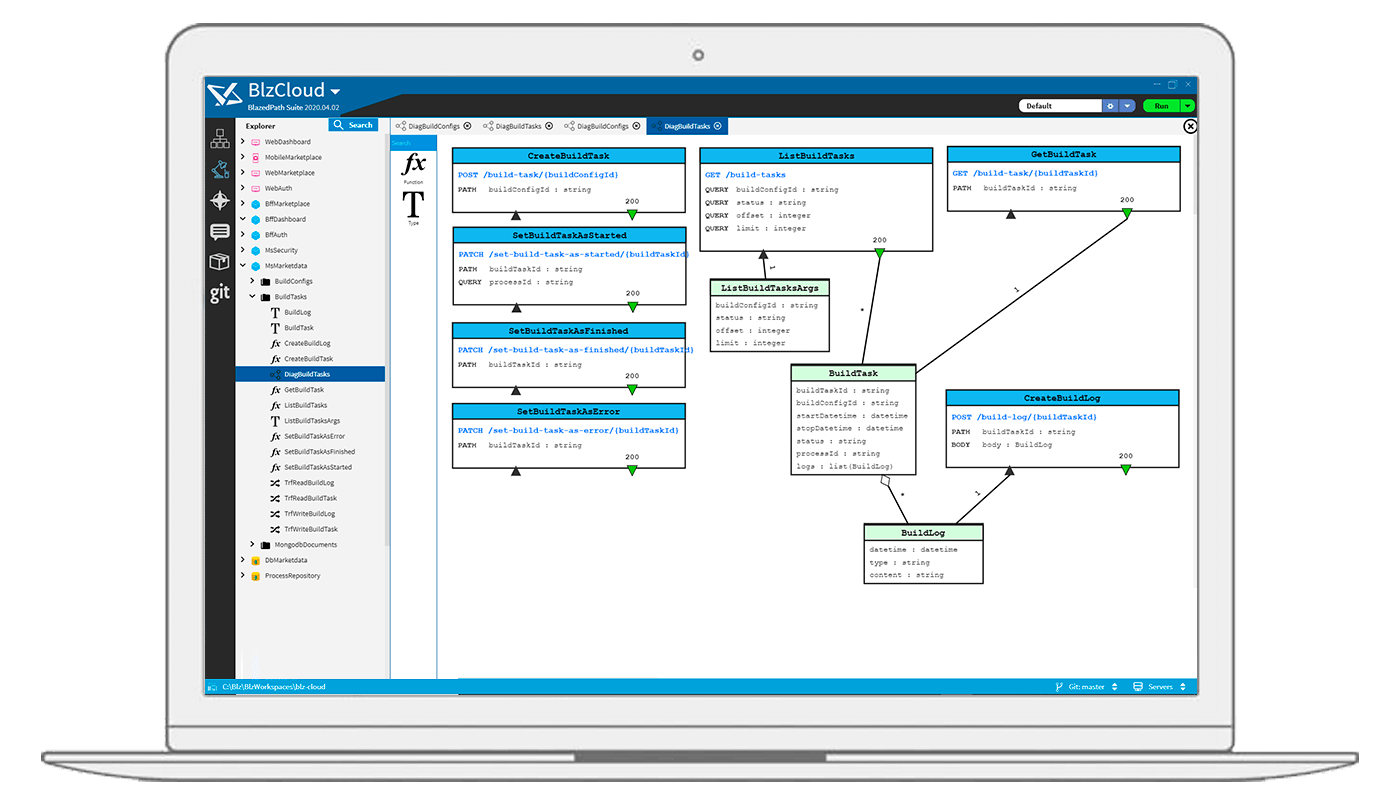Open CreateBuildLog function in the tree
The image size is (1400, 806).
tap(307, 344)
